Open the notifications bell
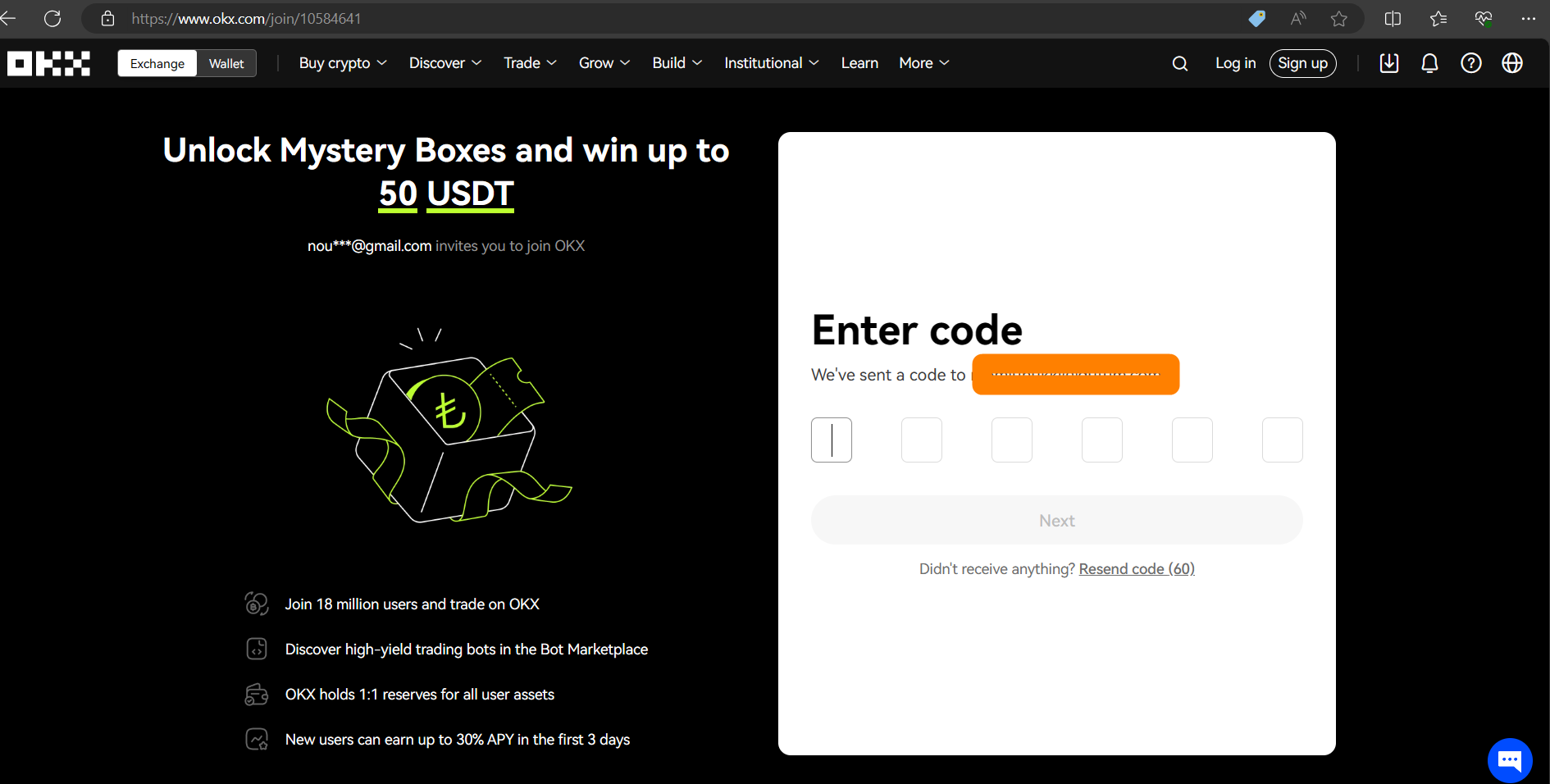Screen dimensions: 1550x784 (x=1429, y=63)
